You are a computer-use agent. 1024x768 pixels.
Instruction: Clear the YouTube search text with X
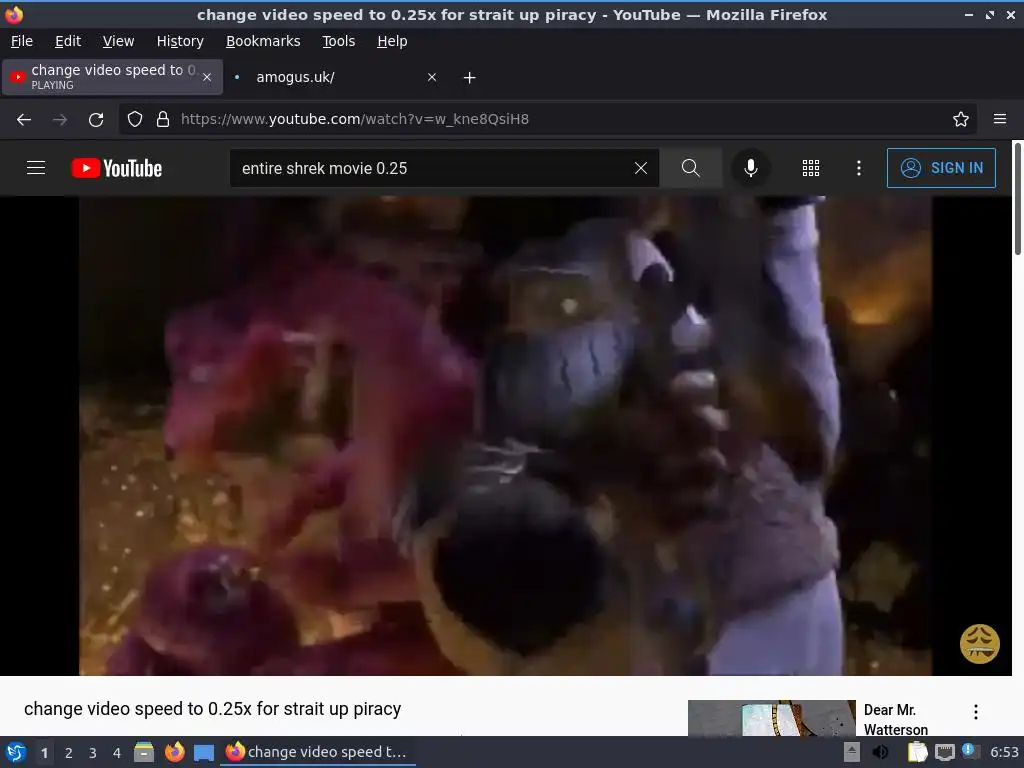(x=641, y=168)
